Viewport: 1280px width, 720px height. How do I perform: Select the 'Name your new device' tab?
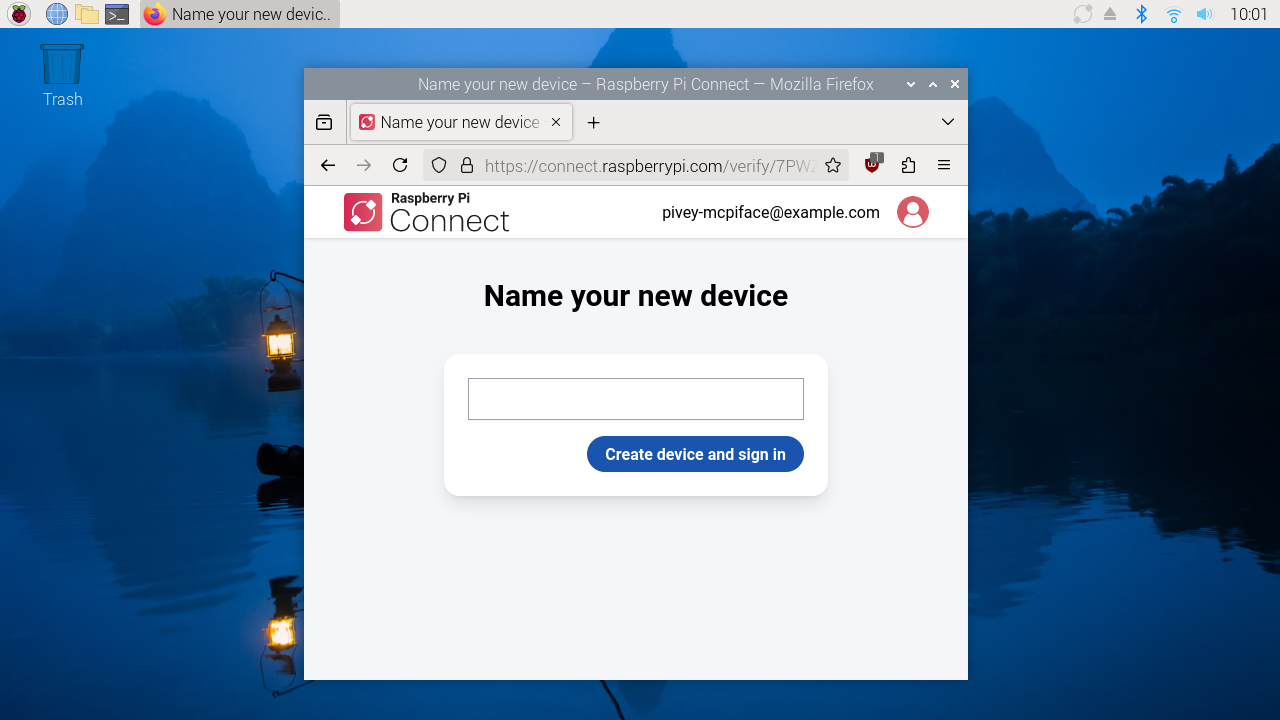tap(461, 122)
